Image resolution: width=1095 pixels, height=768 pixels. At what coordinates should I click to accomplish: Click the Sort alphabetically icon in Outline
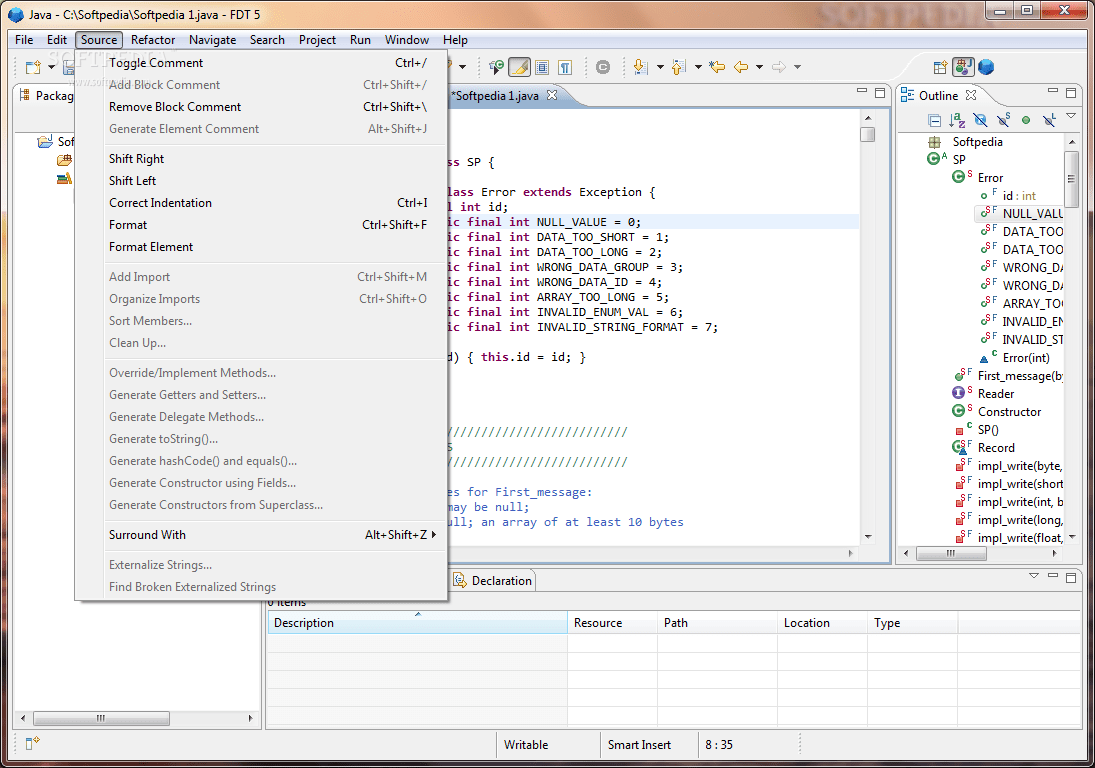pyautogui.click(x=957, y=120)
